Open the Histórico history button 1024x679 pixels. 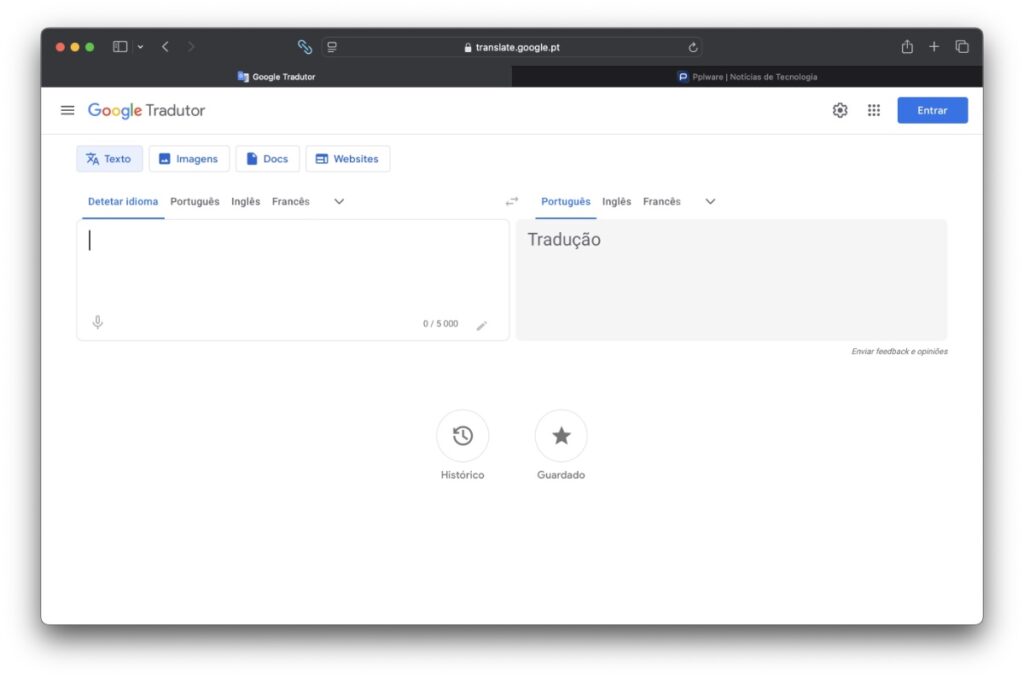(x=462, y=435)
